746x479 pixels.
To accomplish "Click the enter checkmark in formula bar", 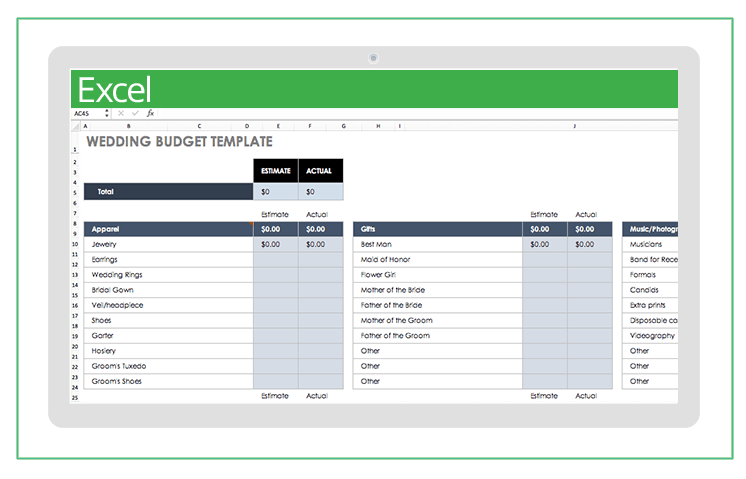I will 137,114.
